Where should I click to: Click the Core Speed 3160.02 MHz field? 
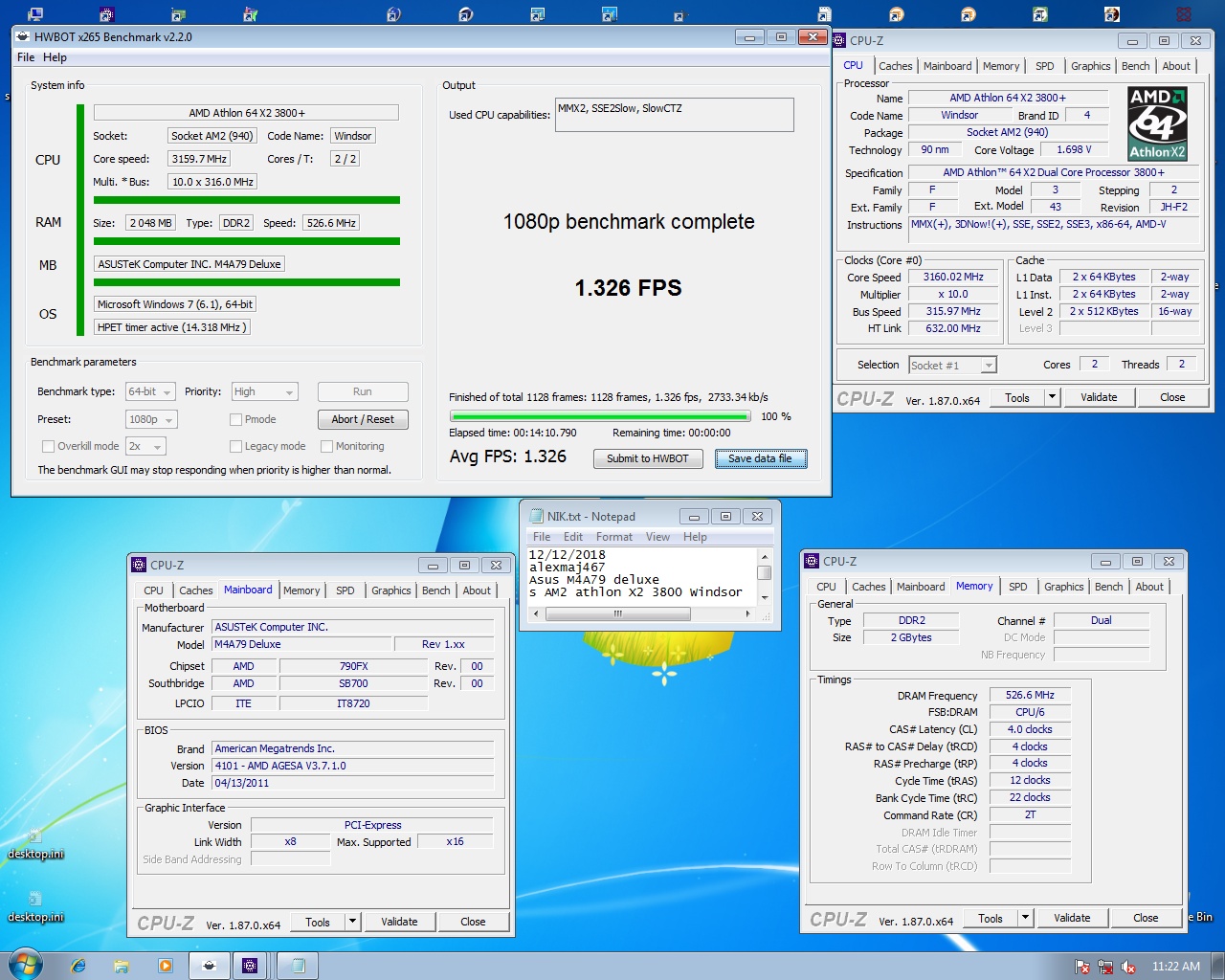pyautogui.click(x=953, y=277)
